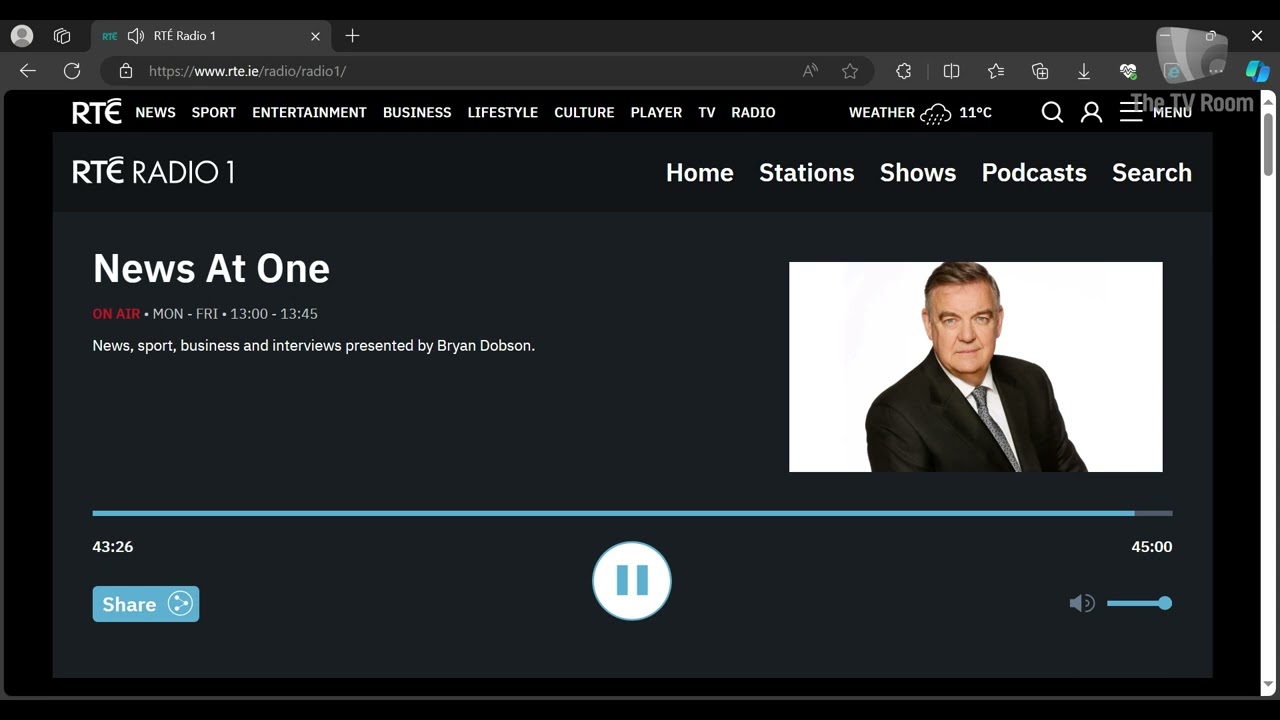The height and width of the screenshot is (720, 1280).
Task: Mute audio with the speaker icon
Action: (x=1082, y=603)
